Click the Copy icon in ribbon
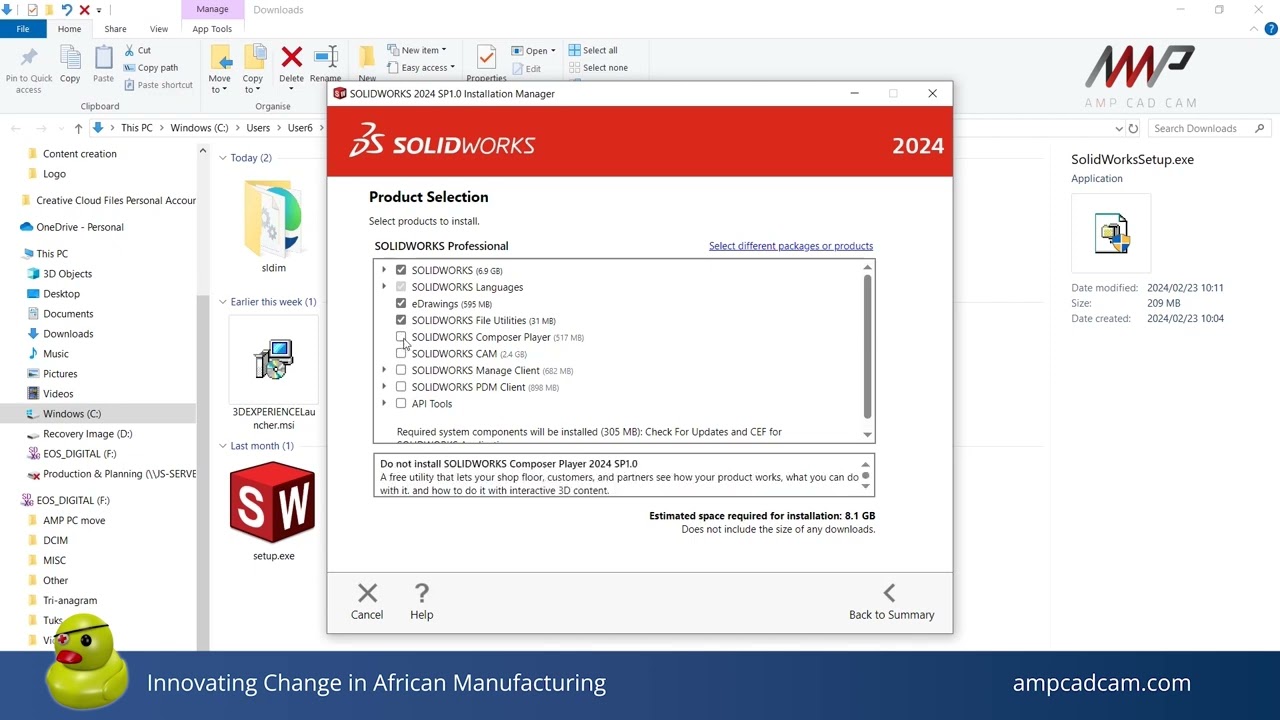1280x720 pixels. (70, 58)
